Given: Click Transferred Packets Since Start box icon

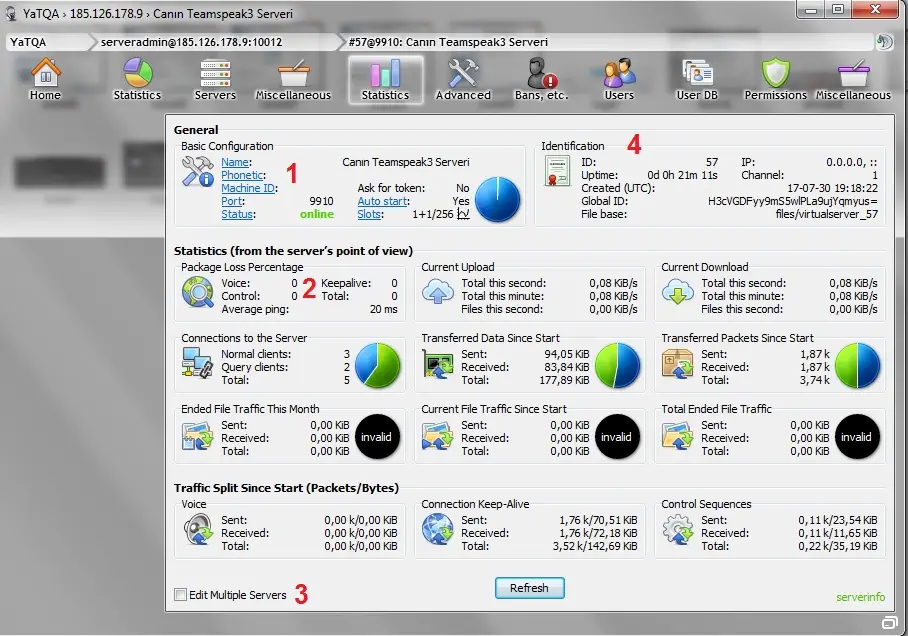Looking at the screenshot, I should (x=678, y=364).
